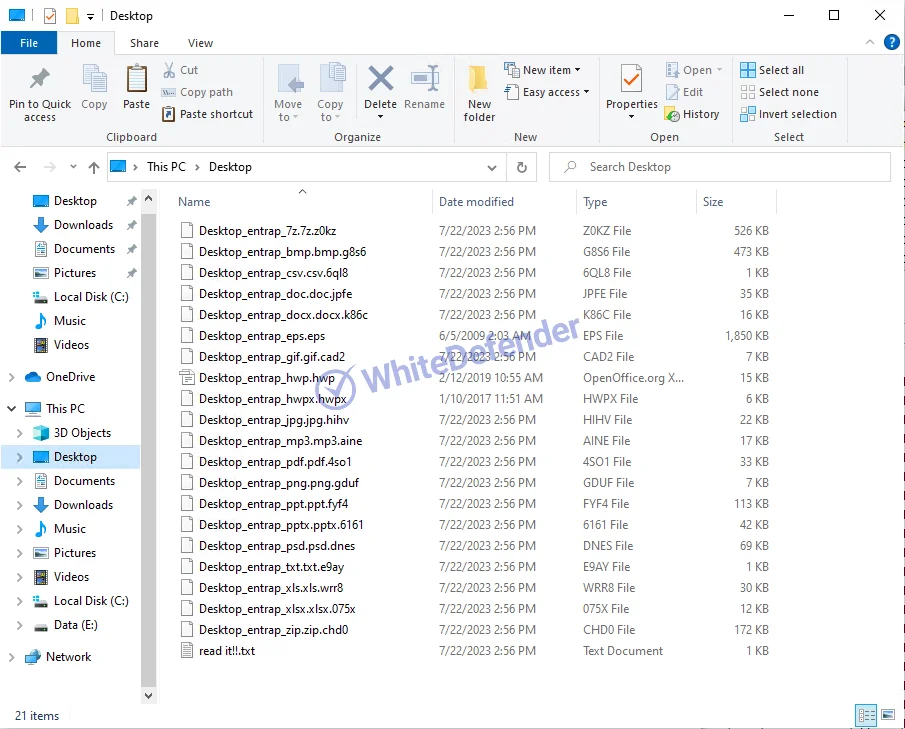Open the View ribbon tab
The image size is (905, 729).
click(x=200, y=43)
